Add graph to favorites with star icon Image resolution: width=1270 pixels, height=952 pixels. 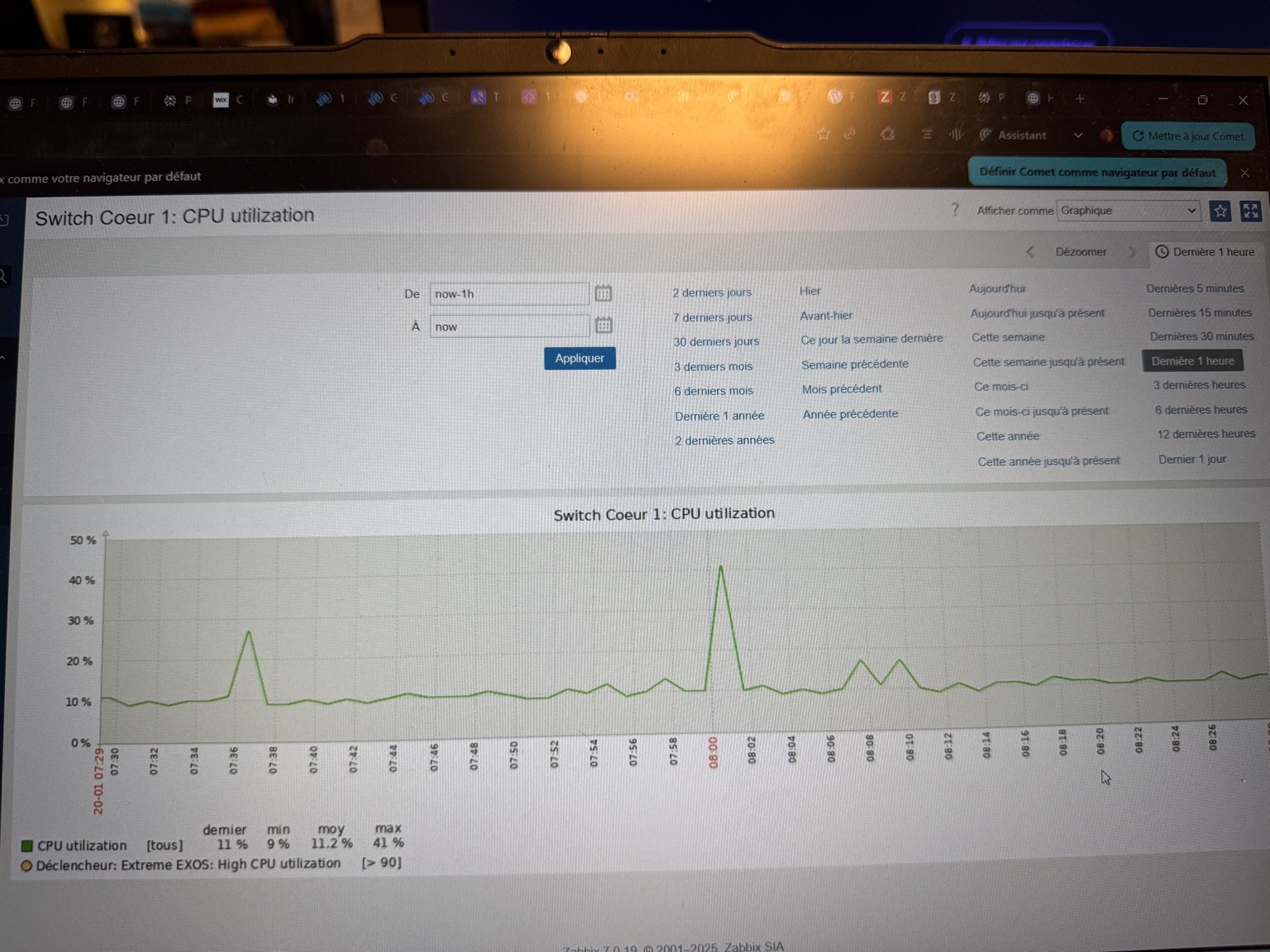point(1220,212)
